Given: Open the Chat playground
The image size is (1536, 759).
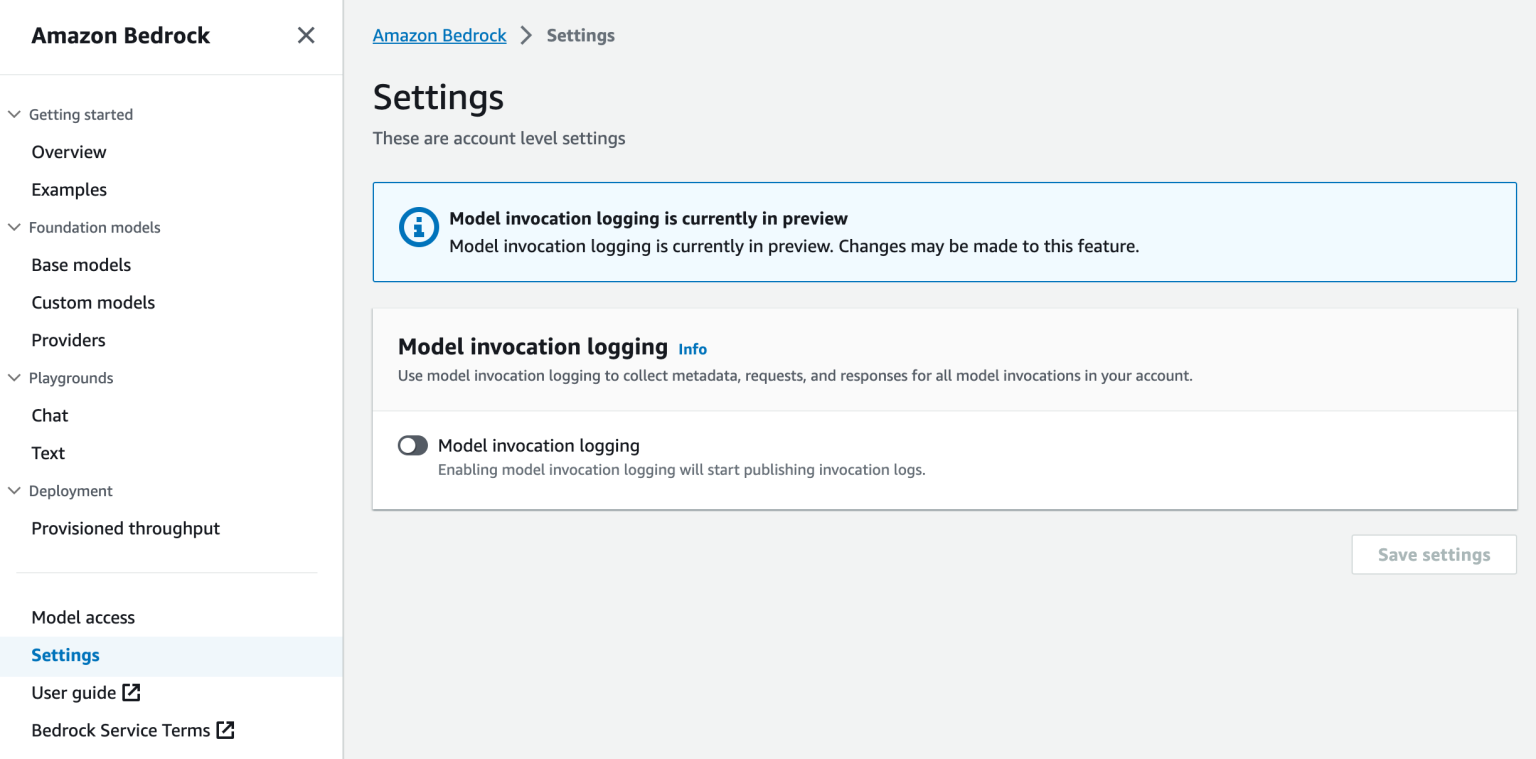Looking at the screenshot, I should tap(49, 415).
